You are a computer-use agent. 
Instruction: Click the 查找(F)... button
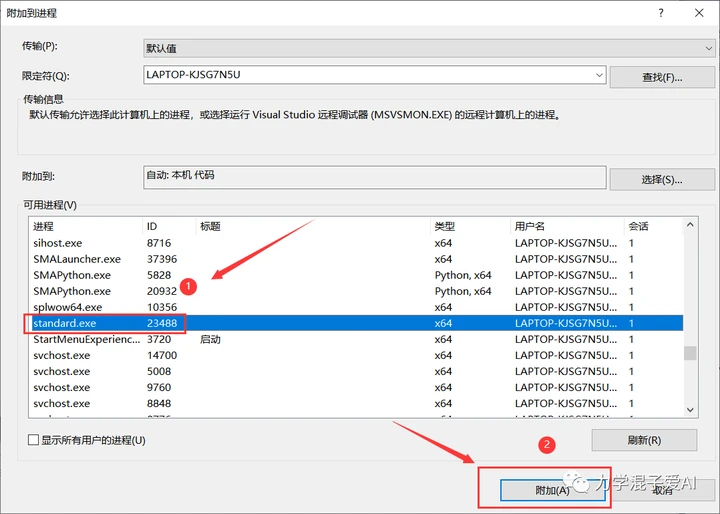pyautogui.click(x=662, y=78)
